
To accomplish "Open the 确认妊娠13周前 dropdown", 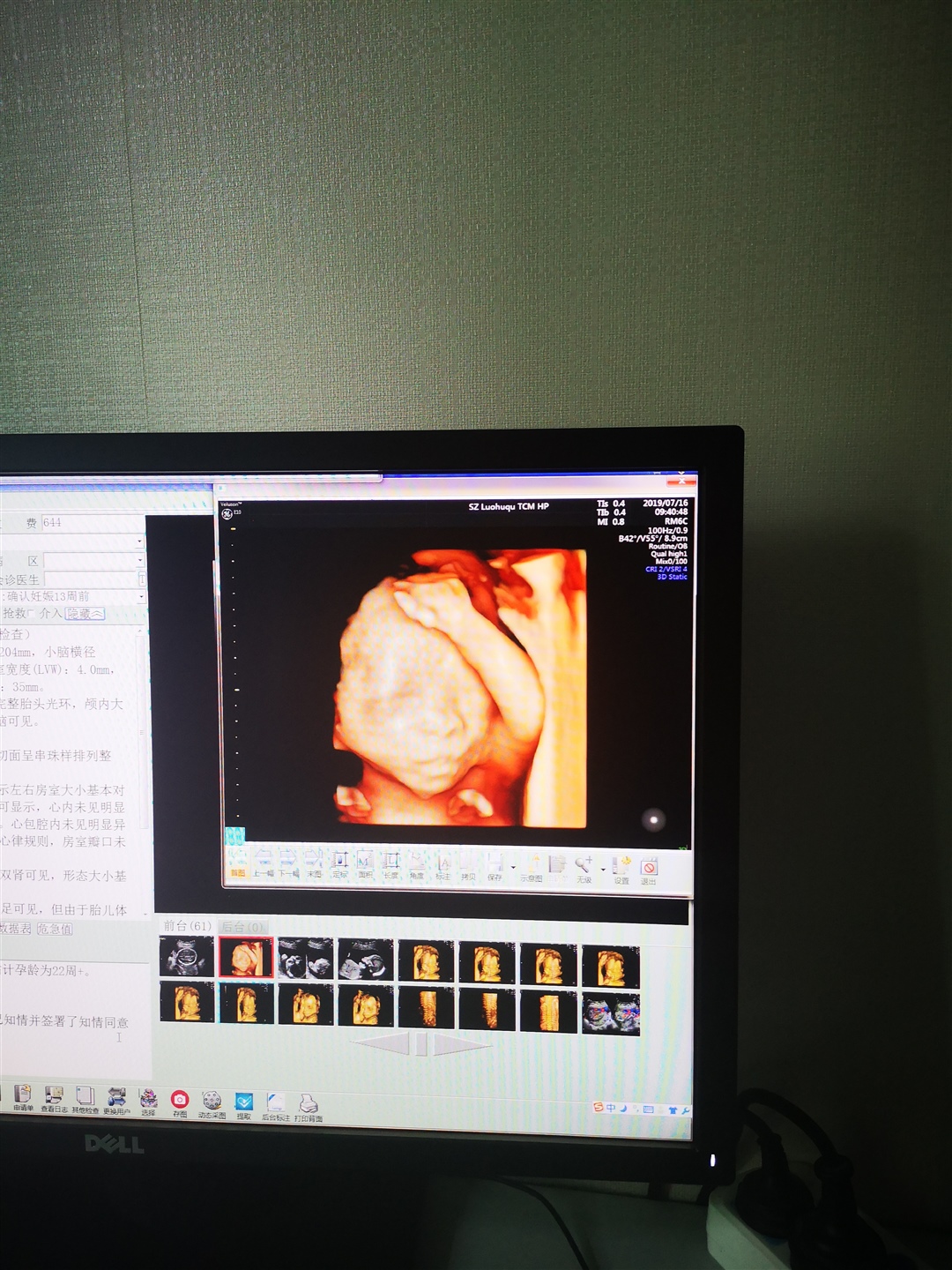I will pos(140,597).
